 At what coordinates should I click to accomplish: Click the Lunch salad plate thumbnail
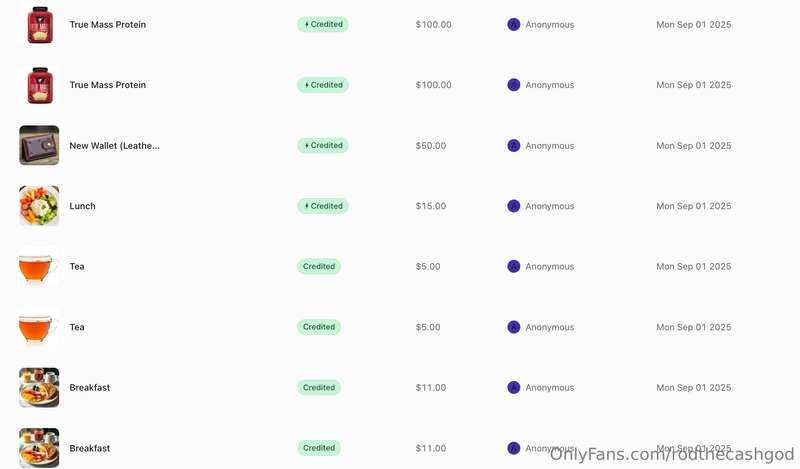tap(39, 206)
